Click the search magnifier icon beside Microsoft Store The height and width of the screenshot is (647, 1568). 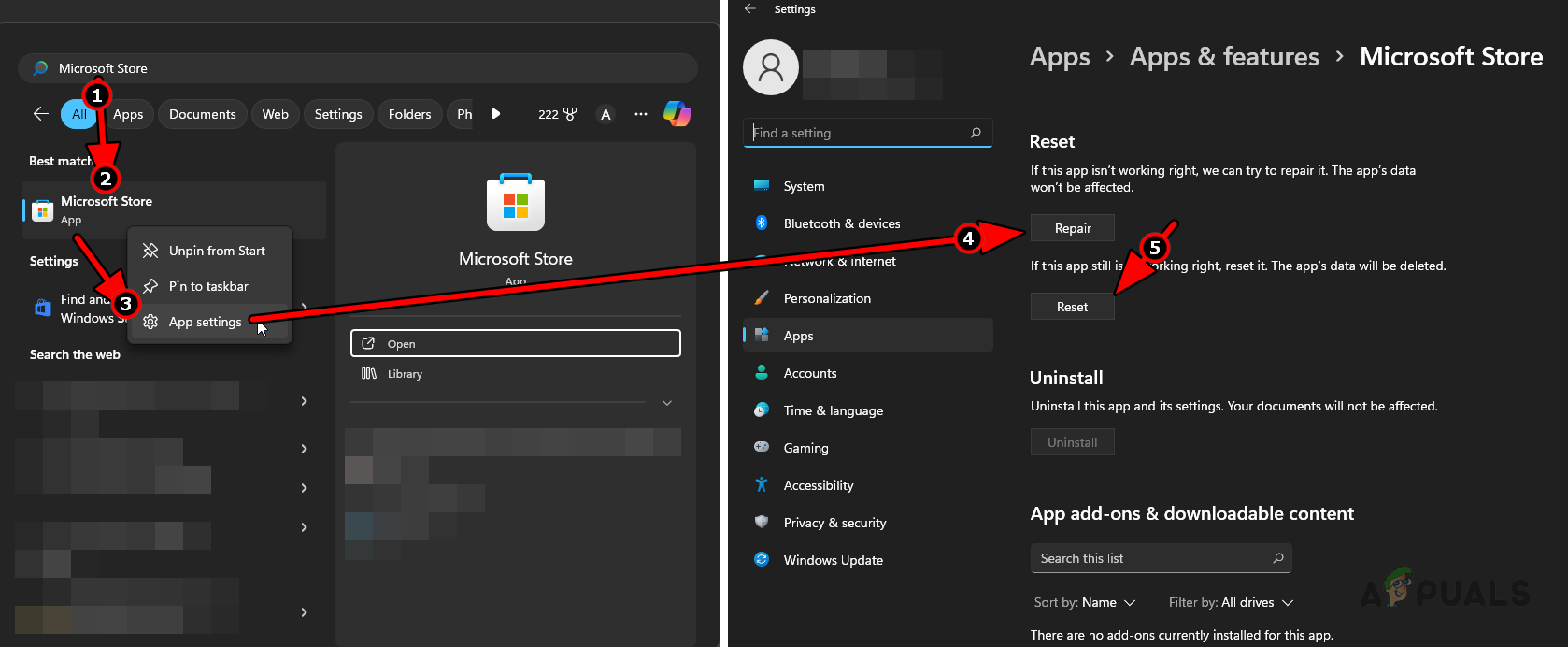pyautogui.click(x=40, y=68)
